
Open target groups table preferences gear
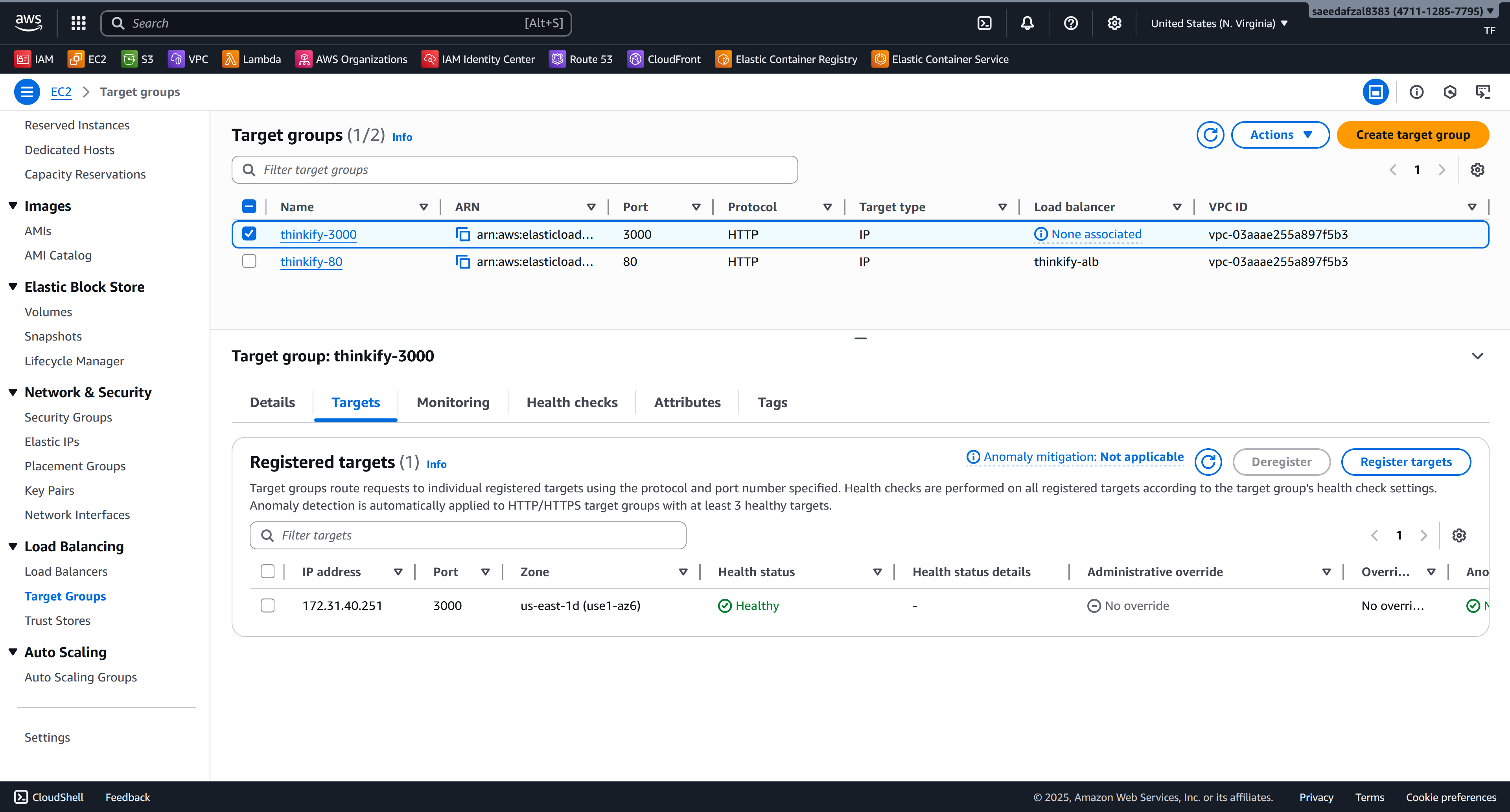(x=1477, y=170)
